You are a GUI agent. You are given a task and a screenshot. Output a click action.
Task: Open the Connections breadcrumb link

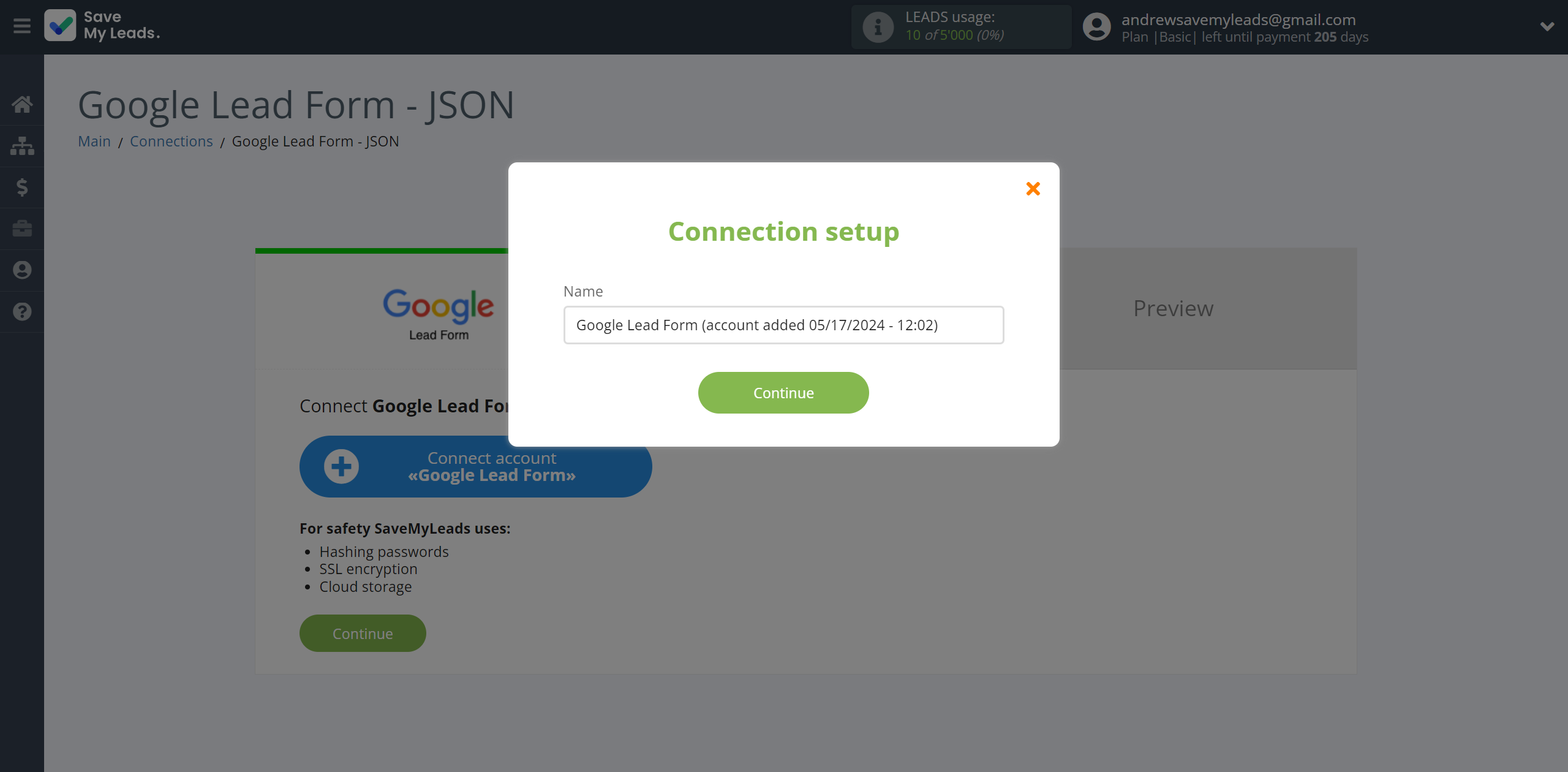[x=171, y=142]
